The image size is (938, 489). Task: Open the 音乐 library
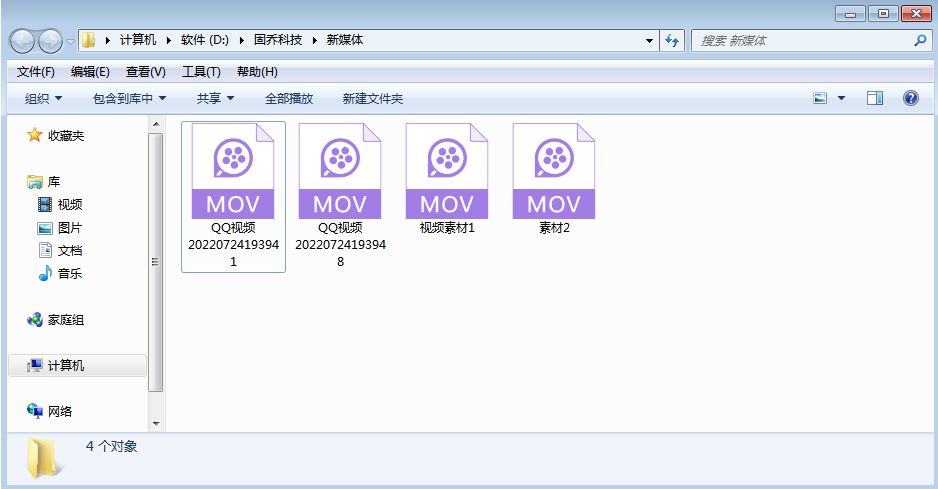60,274
